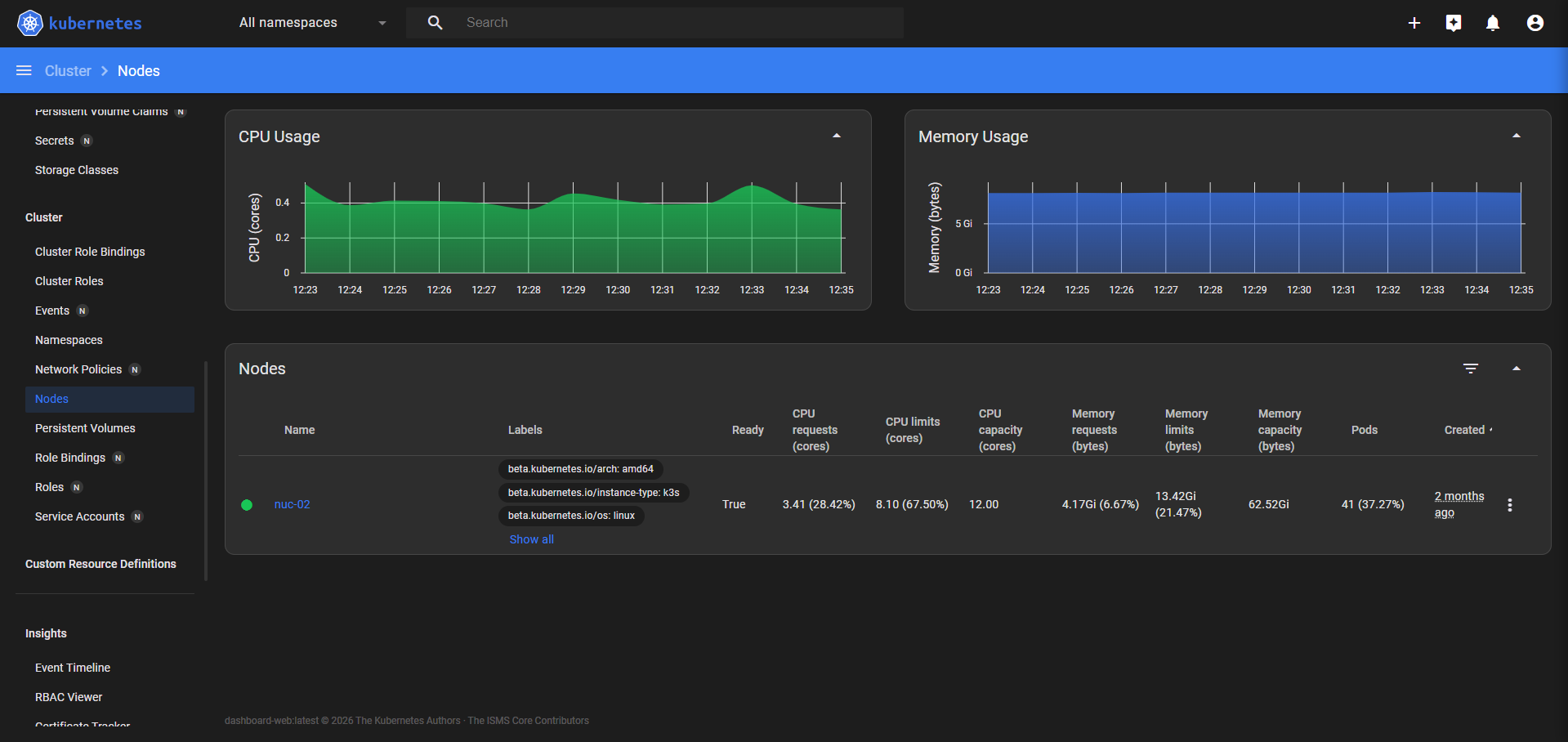Open the nuc-02 node link
1568x742 pixels.
293,504
